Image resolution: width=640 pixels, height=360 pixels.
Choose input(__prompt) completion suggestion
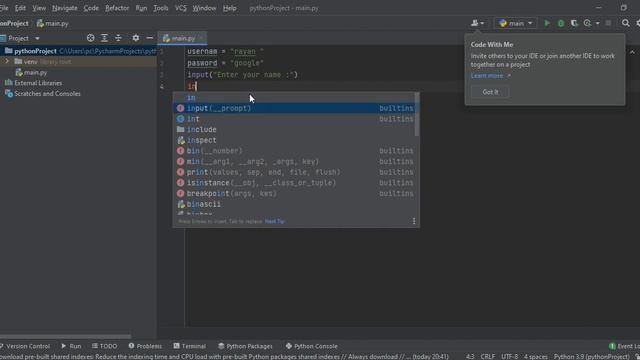(295, 108)
